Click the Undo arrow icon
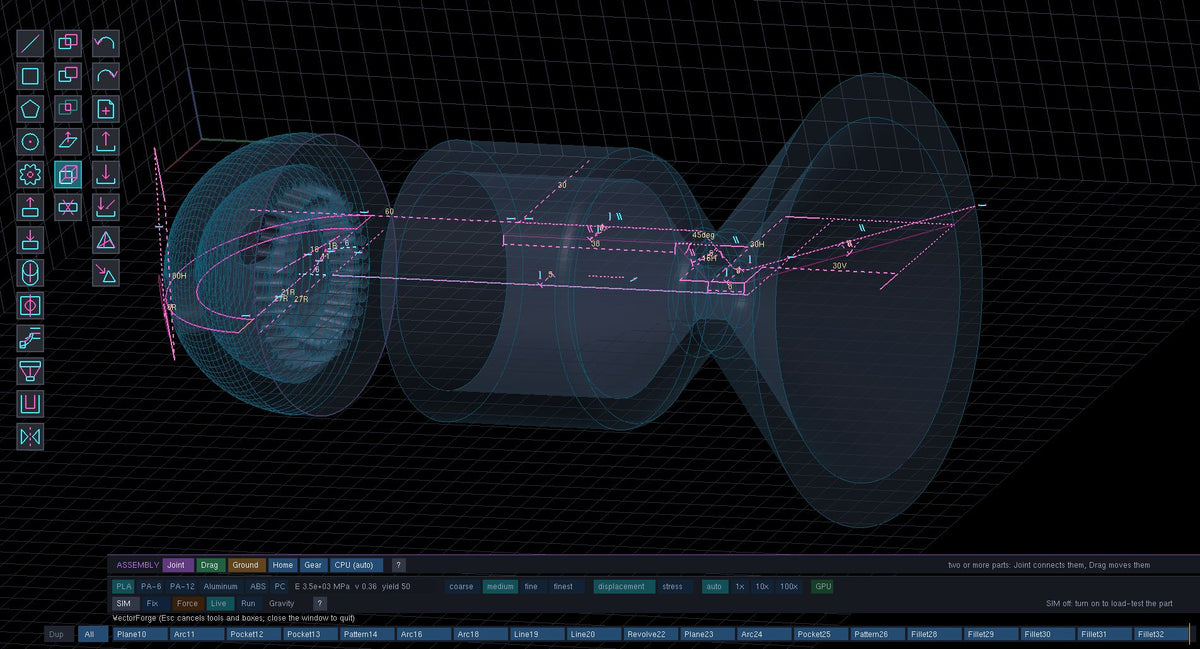 106,43
